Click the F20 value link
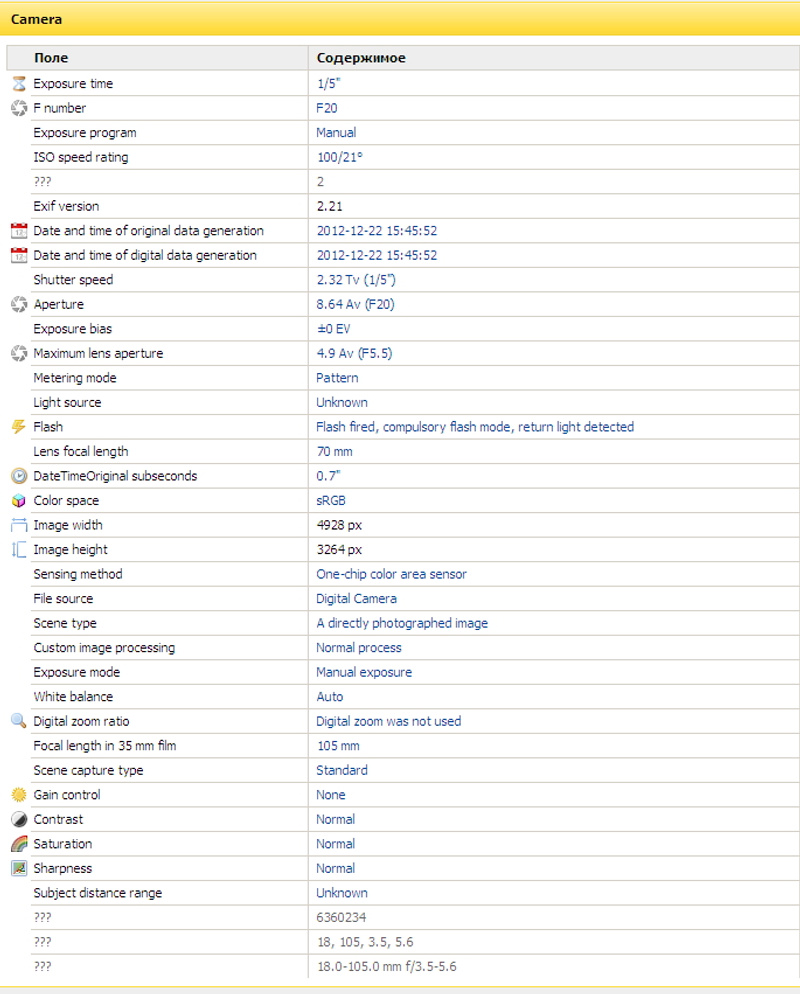Image resolution: width=800 pixels, height=994 pixels. click(327, 108)
